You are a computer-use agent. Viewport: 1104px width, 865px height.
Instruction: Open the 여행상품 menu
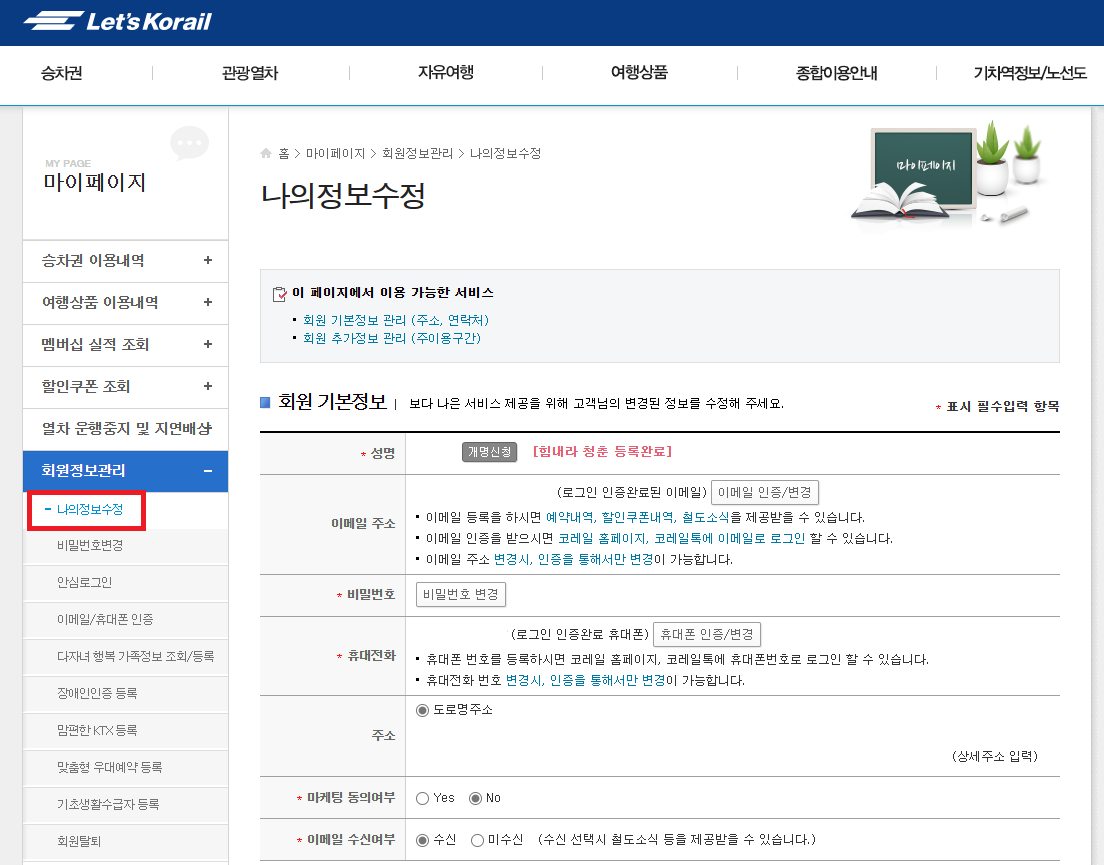pyautogui.click(x=640, y=73)
